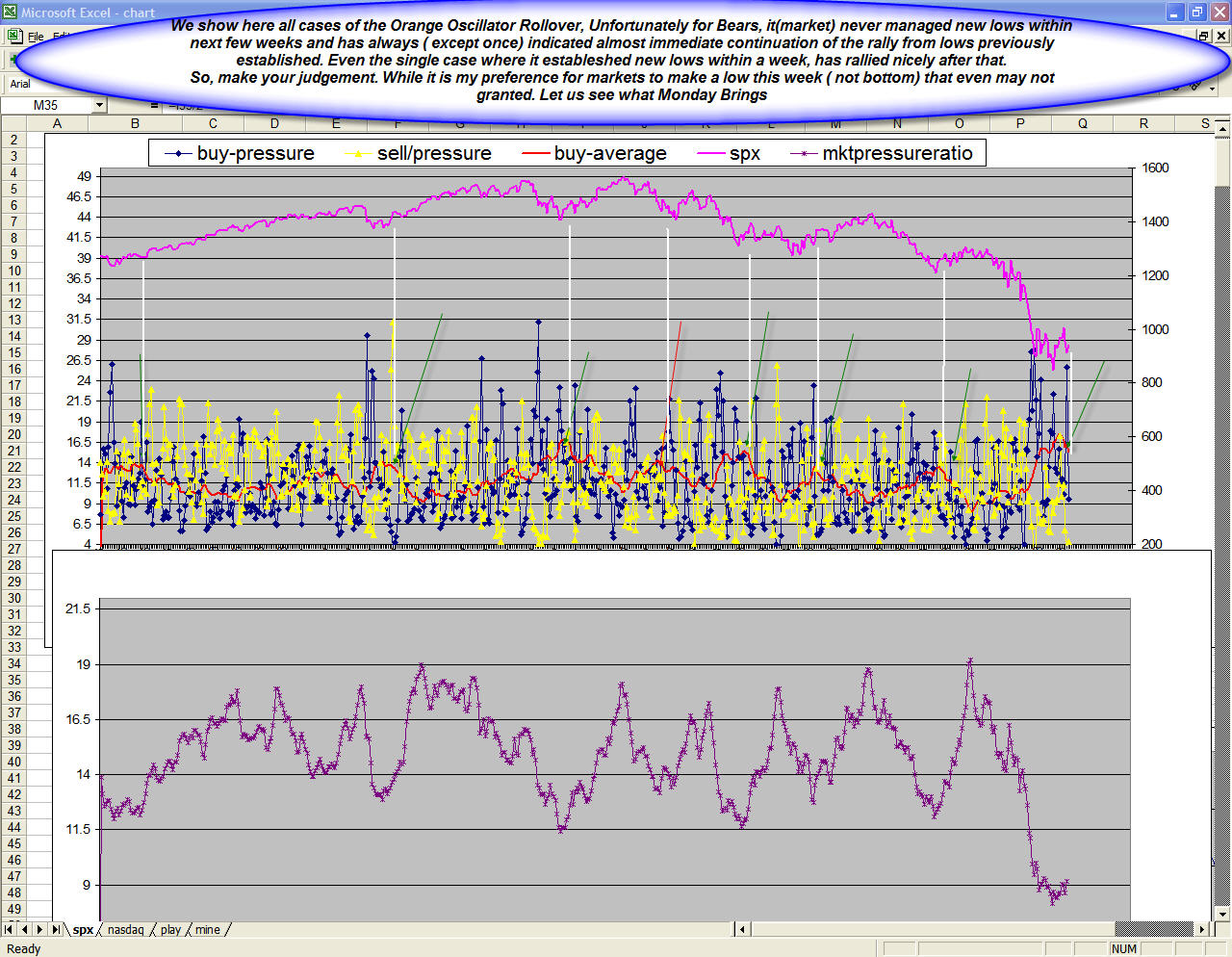The width and height of the screenshot is (1232, 957).
Task: Restore the workbook window inside Excel
Action: pos(1203,36)
